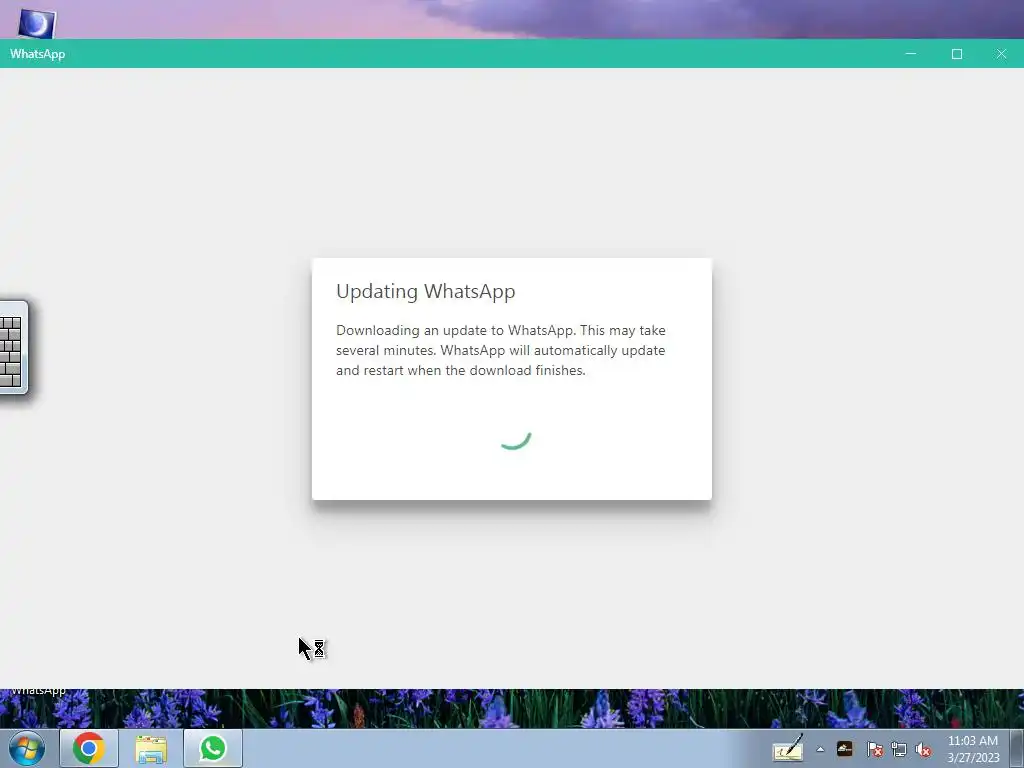Maximize the WhatsApp window
This screenshot has width=1024, height=768.
coord(957,54)
